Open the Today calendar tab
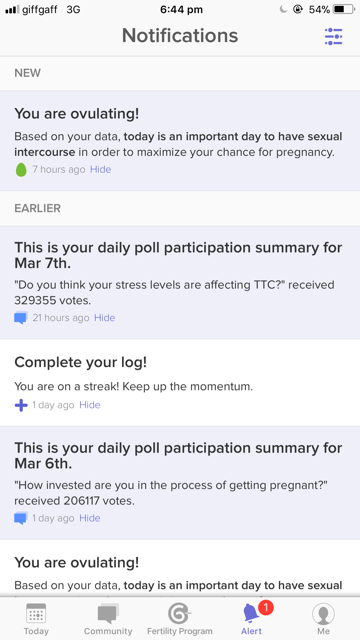The height and width of the screenshot is (640, 360). (x=36, y=619)
